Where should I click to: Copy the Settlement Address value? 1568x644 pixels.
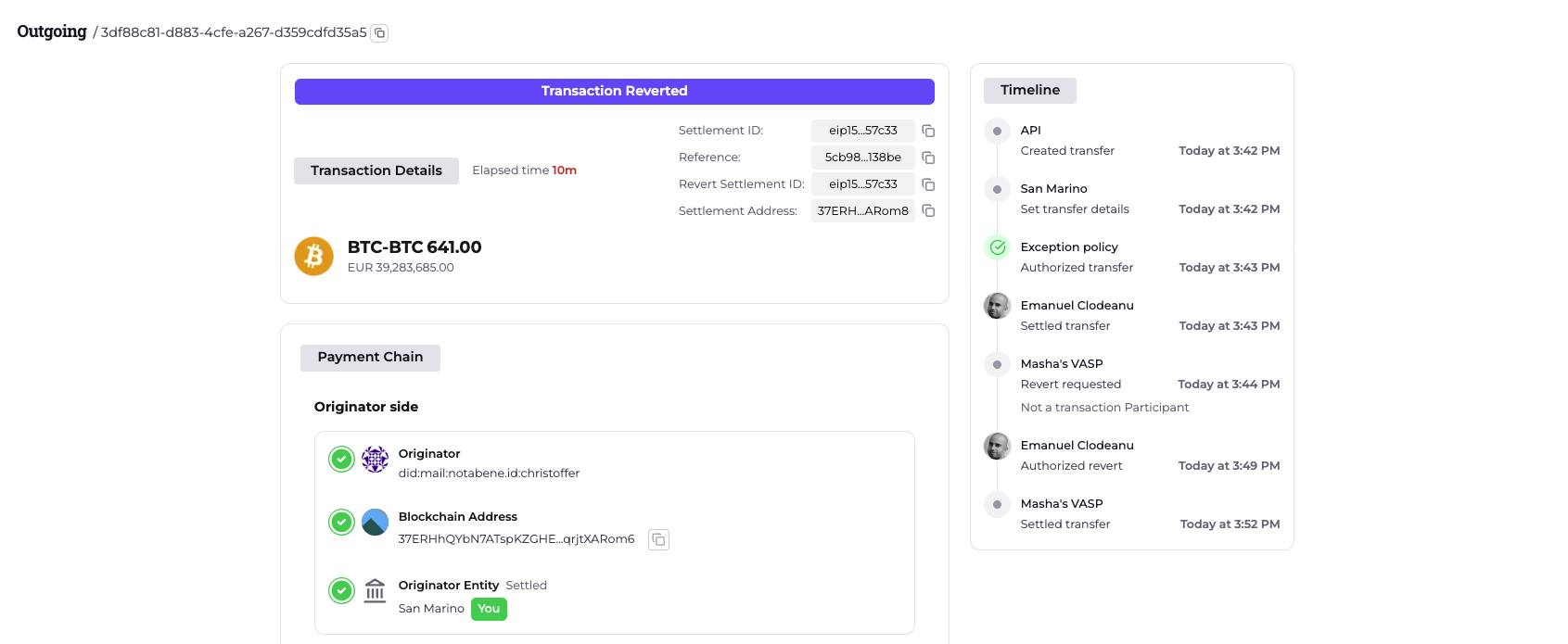[928, 211]
